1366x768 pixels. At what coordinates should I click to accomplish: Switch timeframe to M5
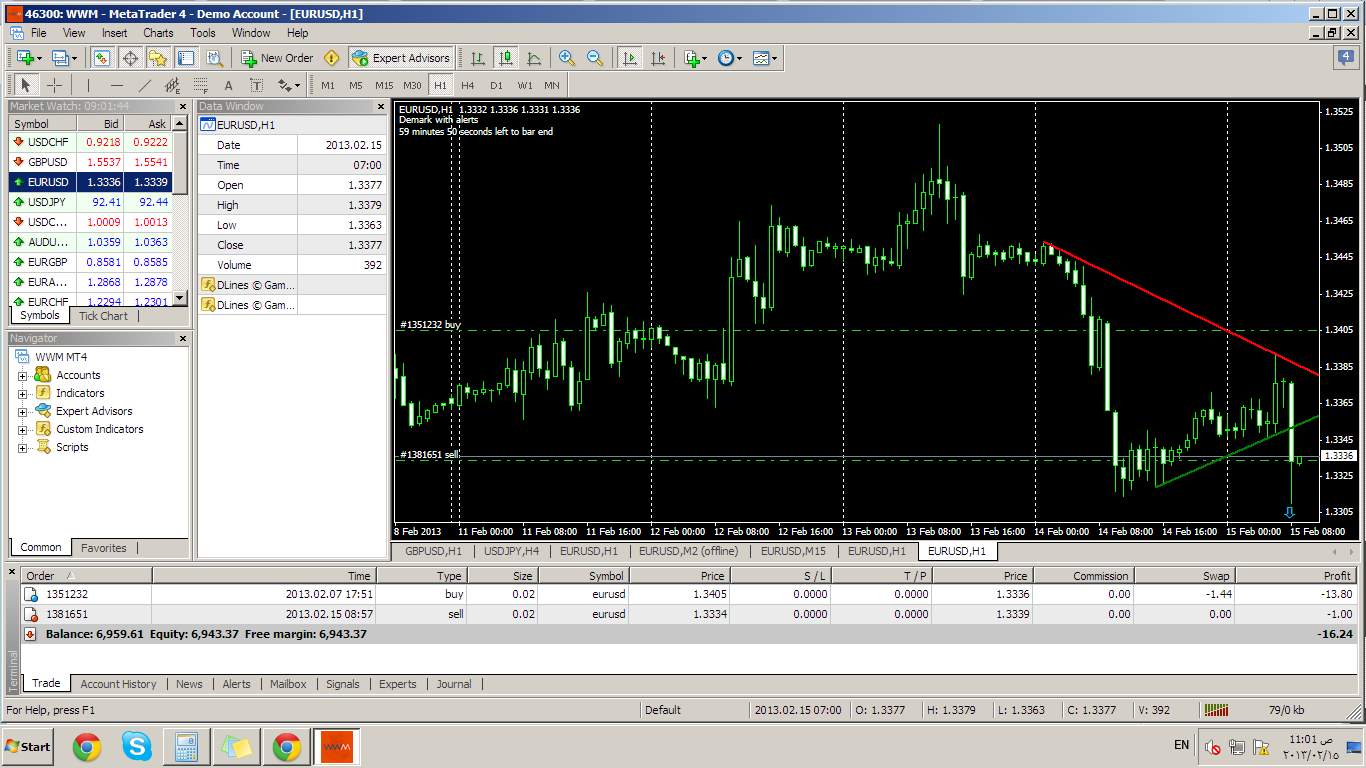click(x=355, y=85)
